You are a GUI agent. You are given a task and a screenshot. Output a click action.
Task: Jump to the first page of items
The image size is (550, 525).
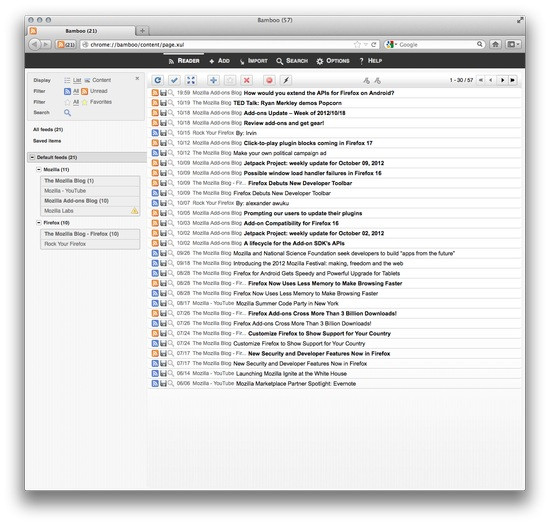[x=481, y=80]
